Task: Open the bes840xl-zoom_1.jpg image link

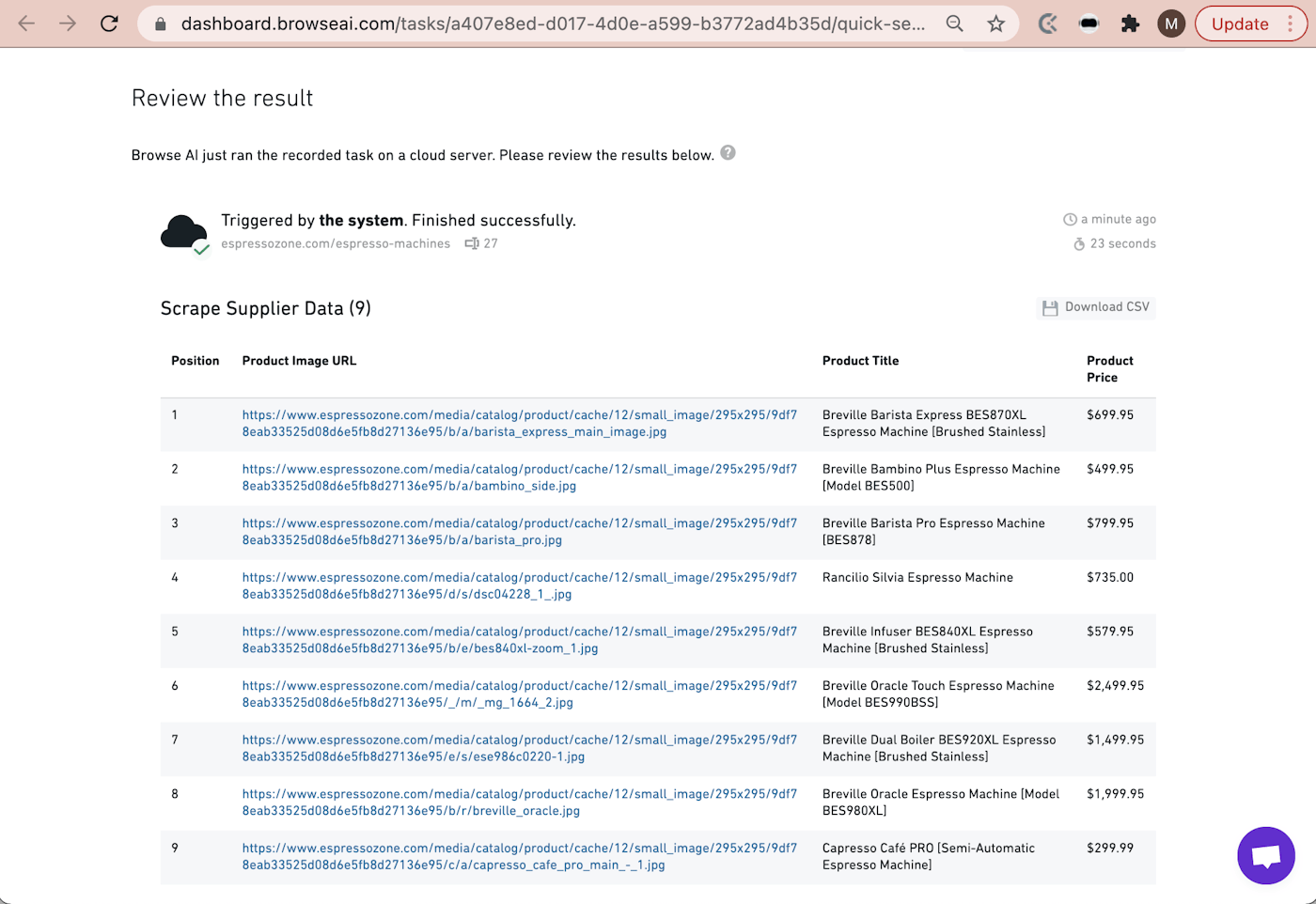Action: 520,640
